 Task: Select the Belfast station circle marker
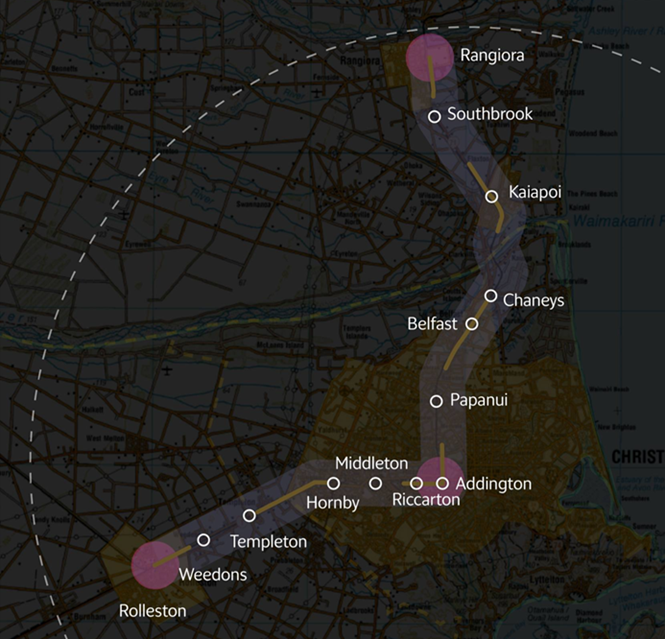click(x=472, y=324)
